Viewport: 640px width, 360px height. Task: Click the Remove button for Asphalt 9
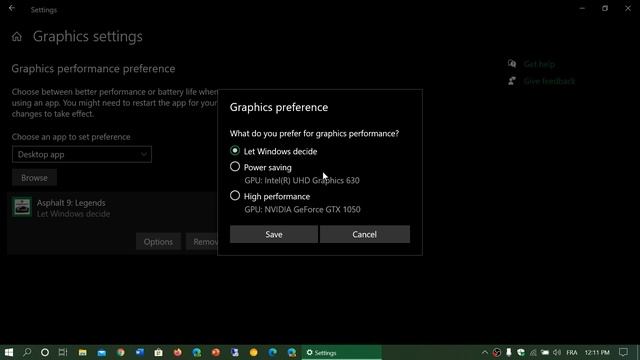point(202,242)
